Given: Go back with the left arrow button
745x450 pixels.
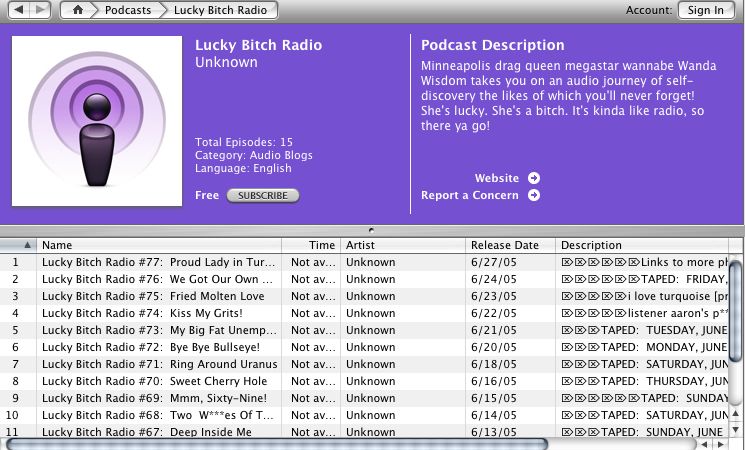Looking at the screenshot, I should pyautogui.click(x=19, y=10).
